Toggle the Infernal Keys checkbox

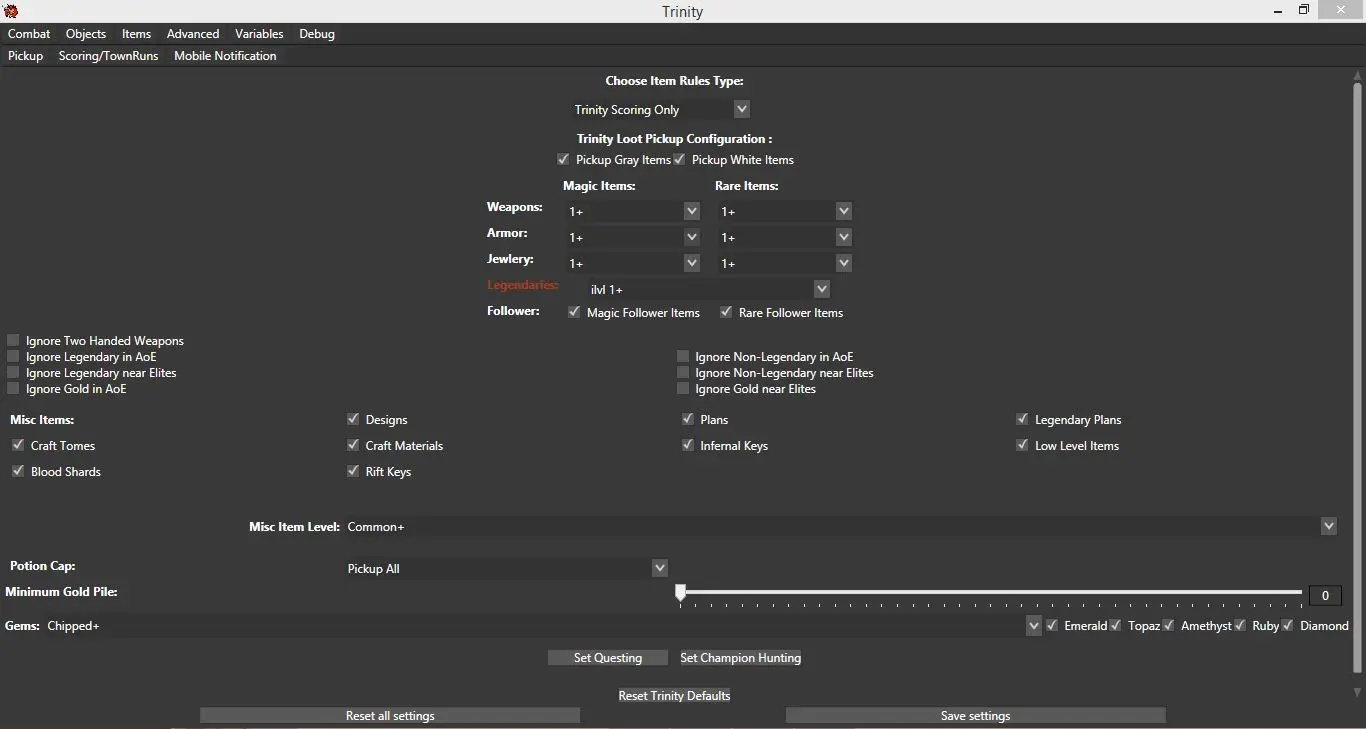pyautogui.click(x=688, y=445)
